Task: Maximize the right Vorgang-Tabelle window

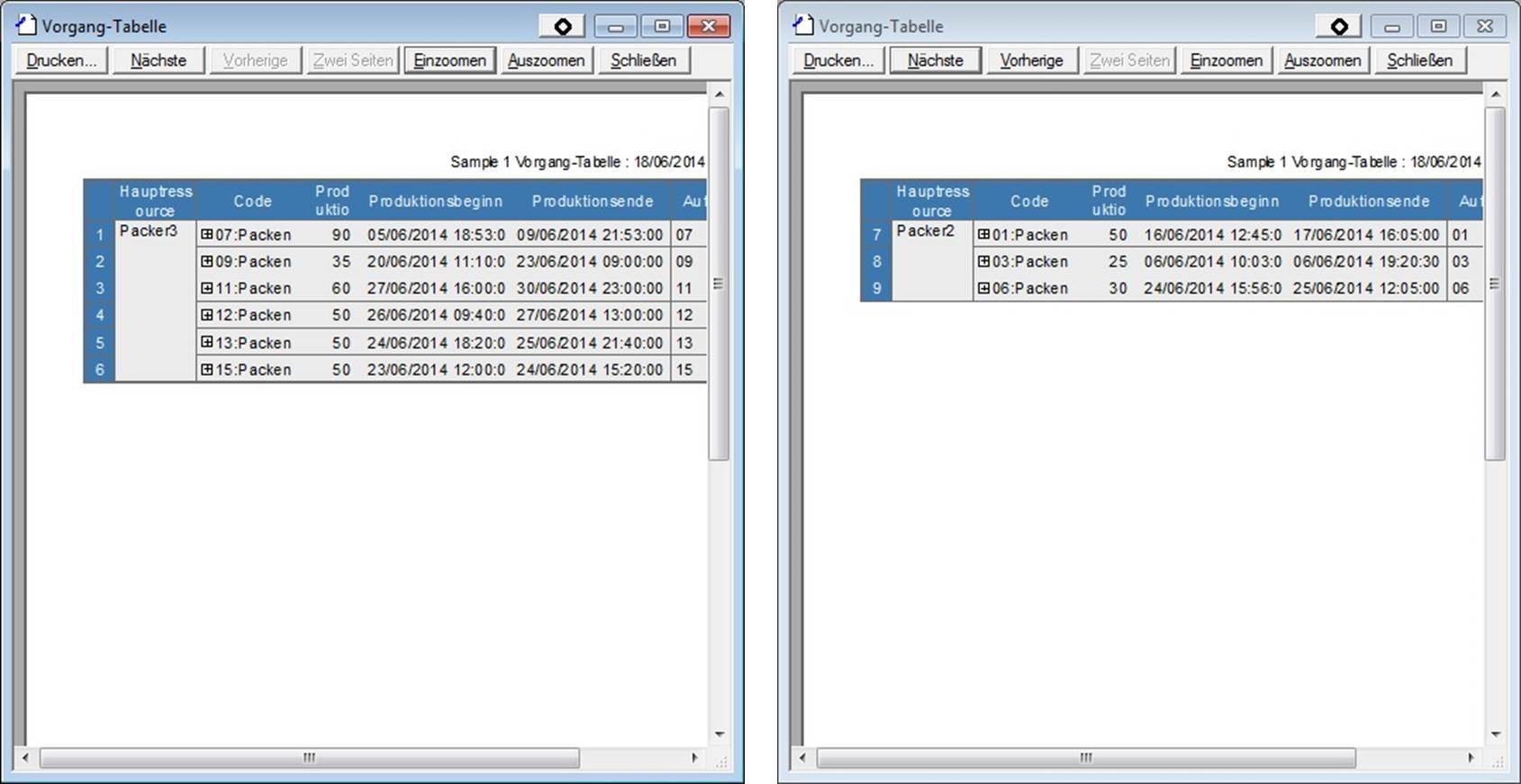Action: coord(1438,26)
